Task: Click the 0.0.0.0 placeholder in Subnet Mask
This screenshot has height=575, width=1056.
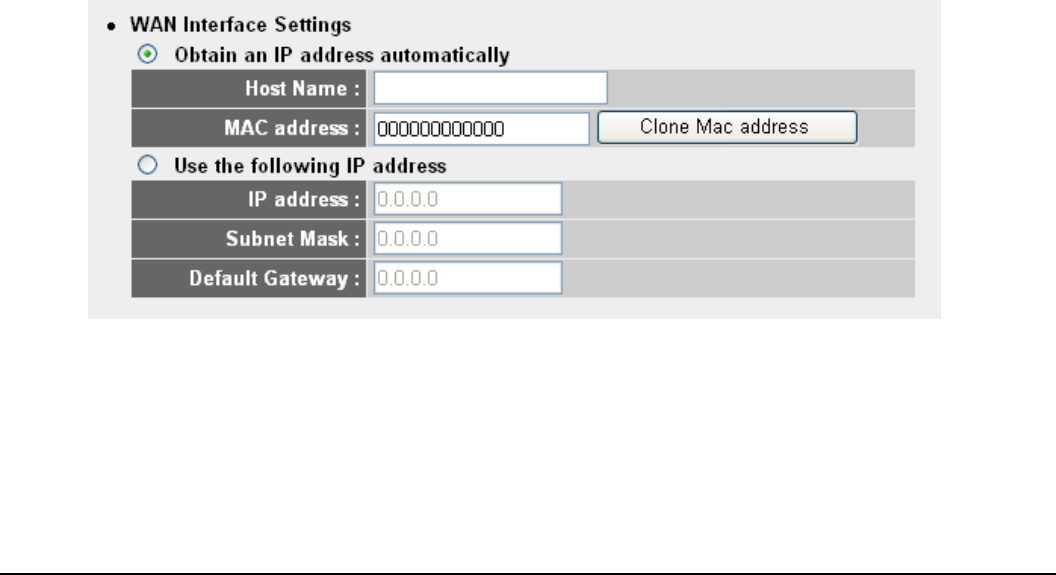Action: [x=407, y=239]
